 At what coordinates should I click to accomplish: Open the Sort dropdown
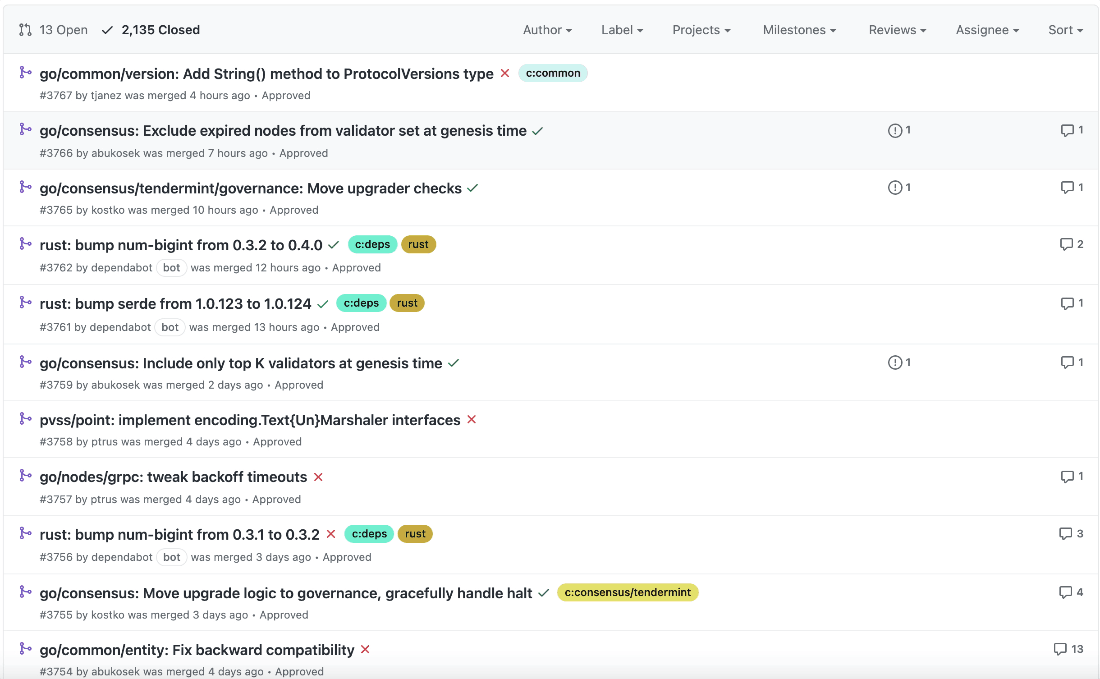click(x=1066, y=30)
